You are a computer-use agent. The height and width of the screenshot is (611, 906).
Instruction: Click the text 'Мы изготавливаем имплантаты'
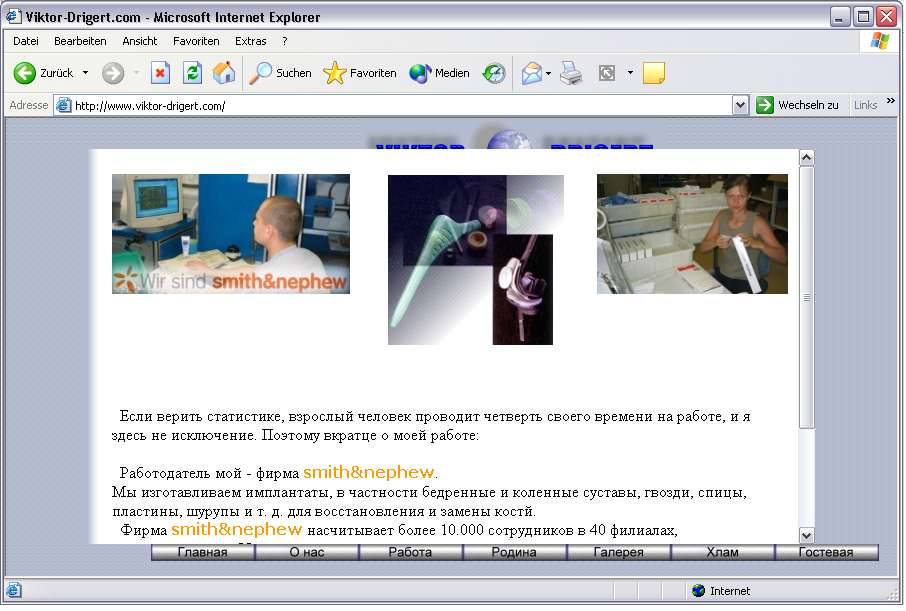tap(222, 492)
